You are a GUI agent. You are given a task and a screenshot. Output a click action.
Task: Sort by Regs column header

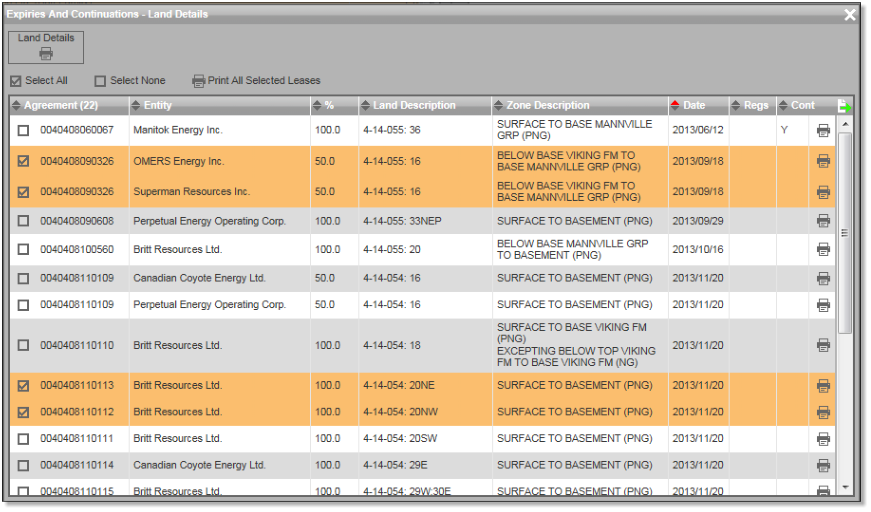click(753, 106)
